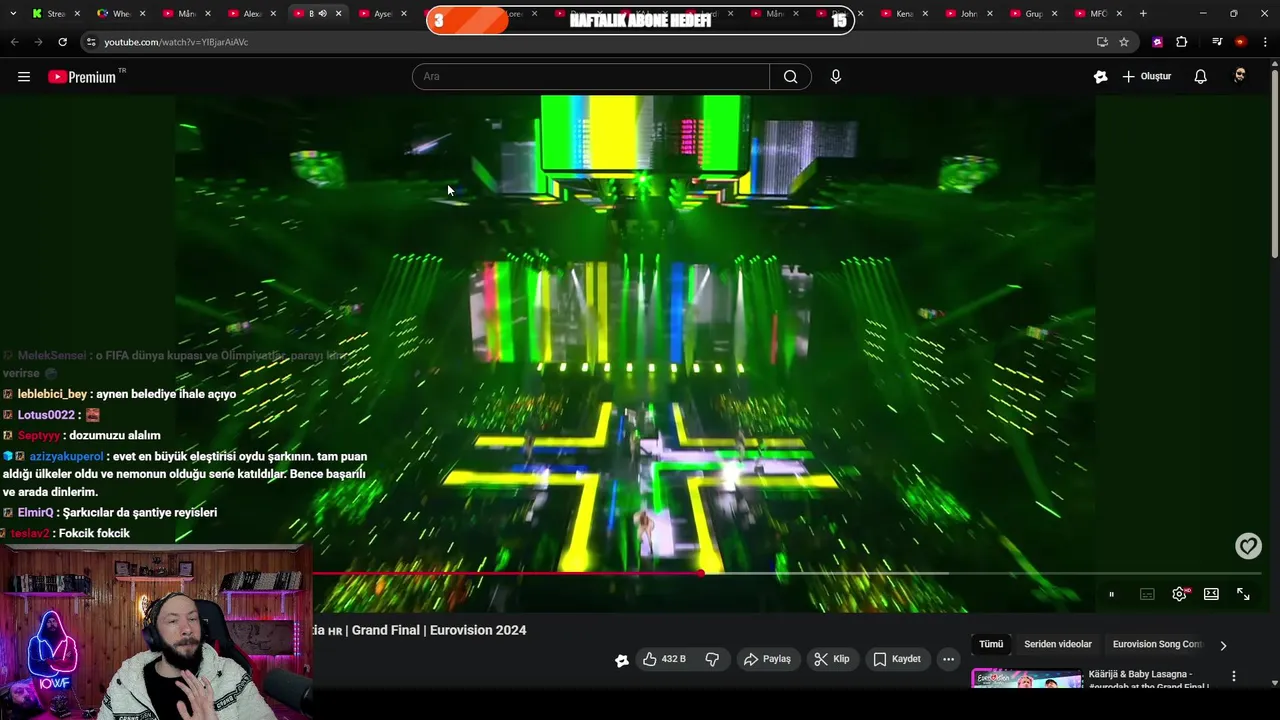Enter fullscreen mode in the player
Screen dimensions: 1280x720
point(1243,594)
